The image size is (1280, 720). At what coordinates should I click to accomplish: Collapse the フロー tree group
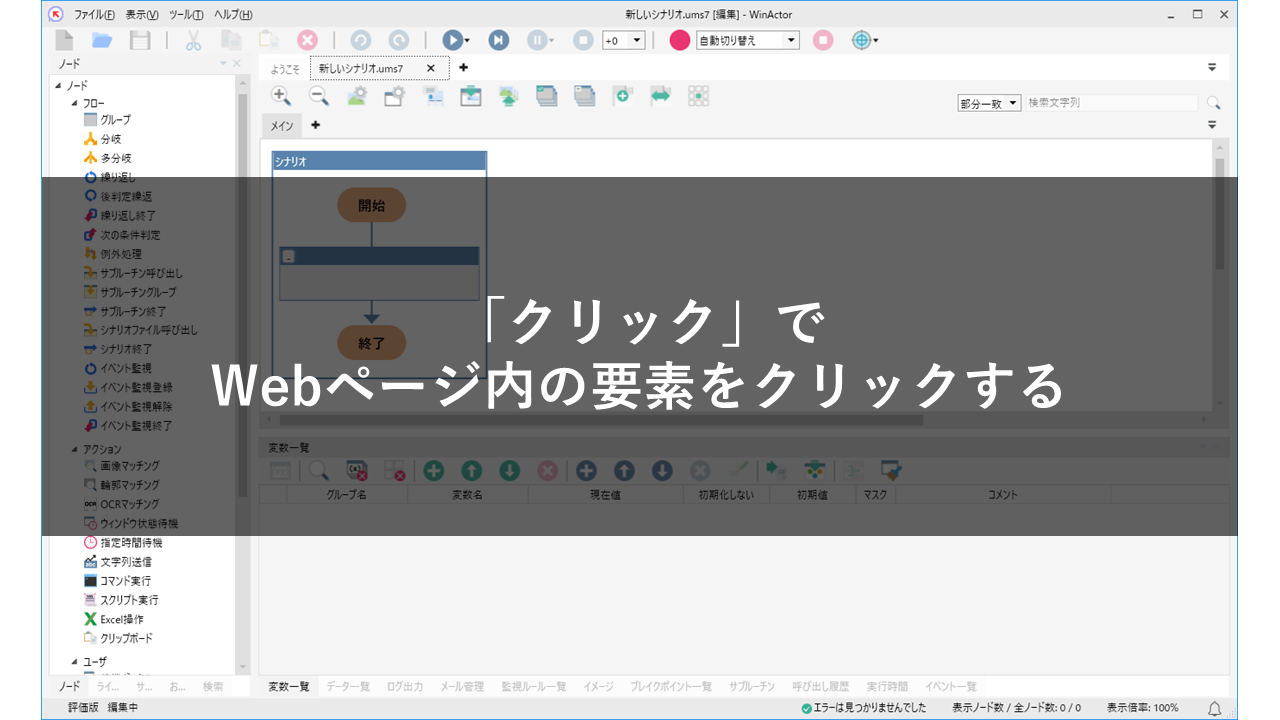75,103
